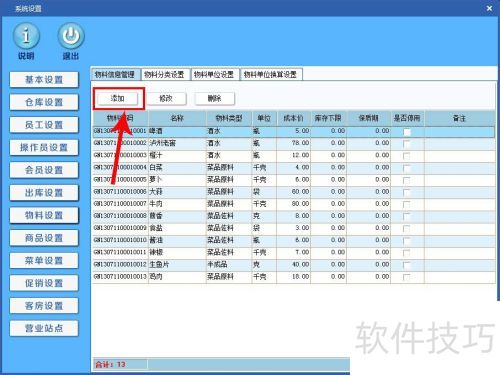Open 员工设置 sidebar button
Screen dimensions: 500x375
tap(44, 125)
